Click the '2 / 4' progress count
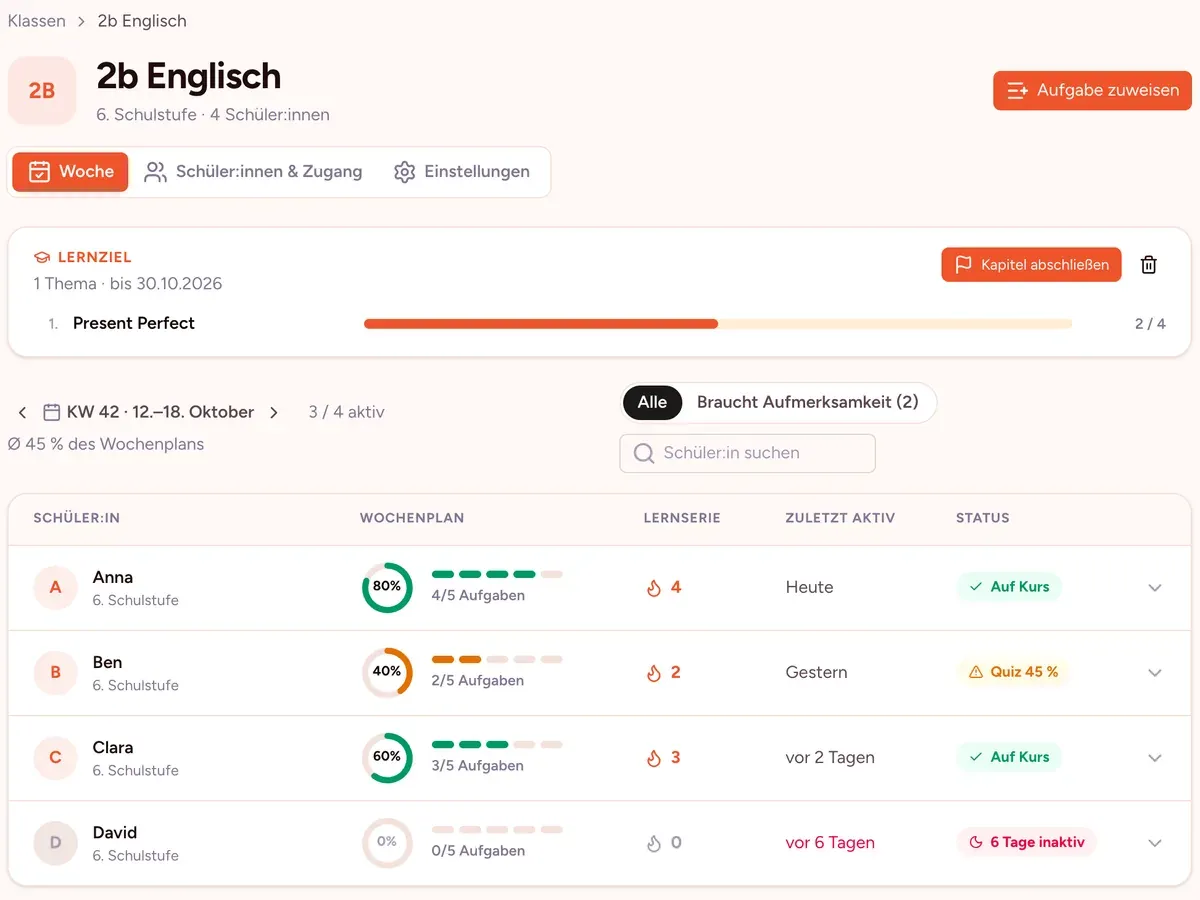 1150,324
